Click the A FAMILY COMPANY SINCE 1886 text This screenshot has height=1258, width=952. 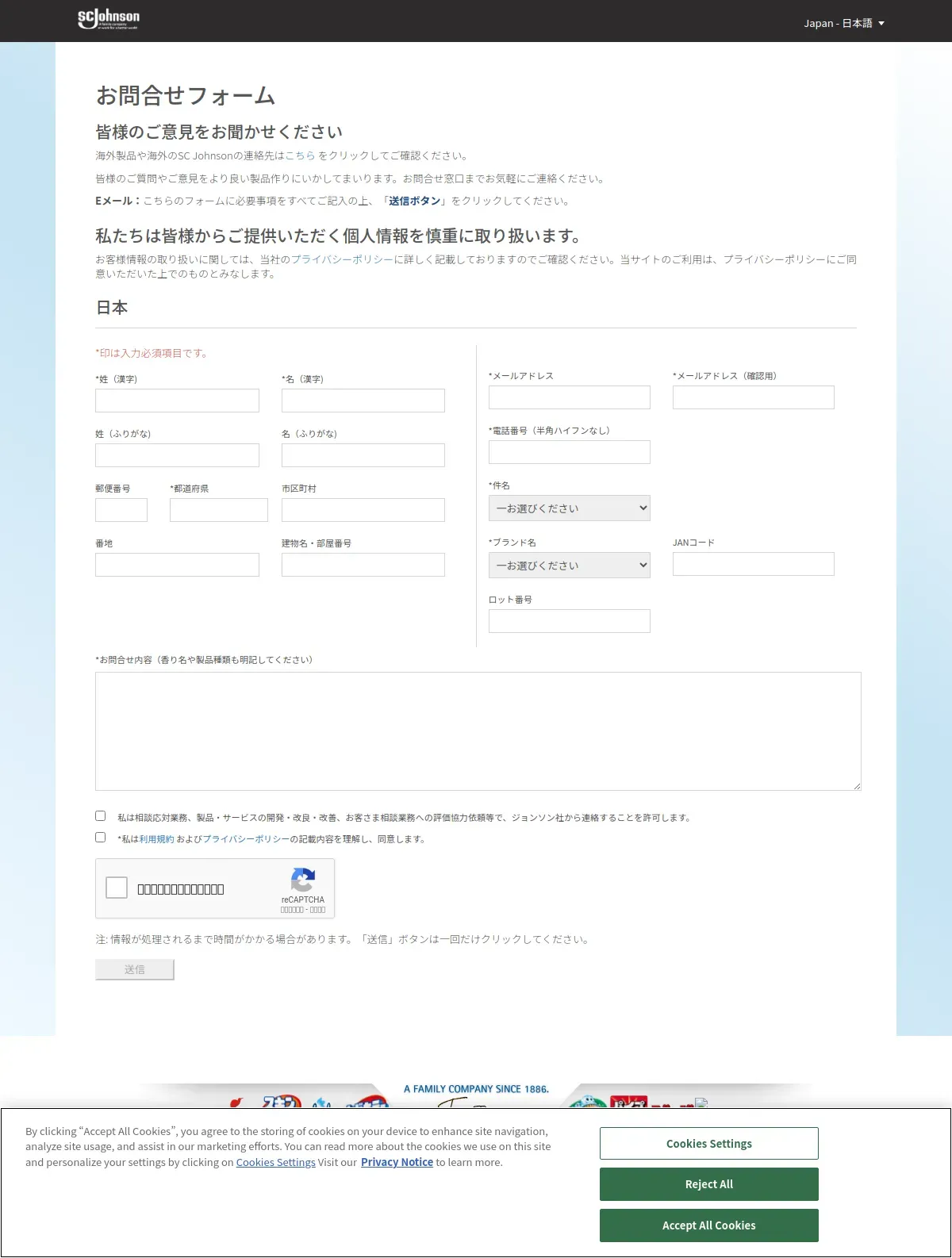tap(476, 1089)
